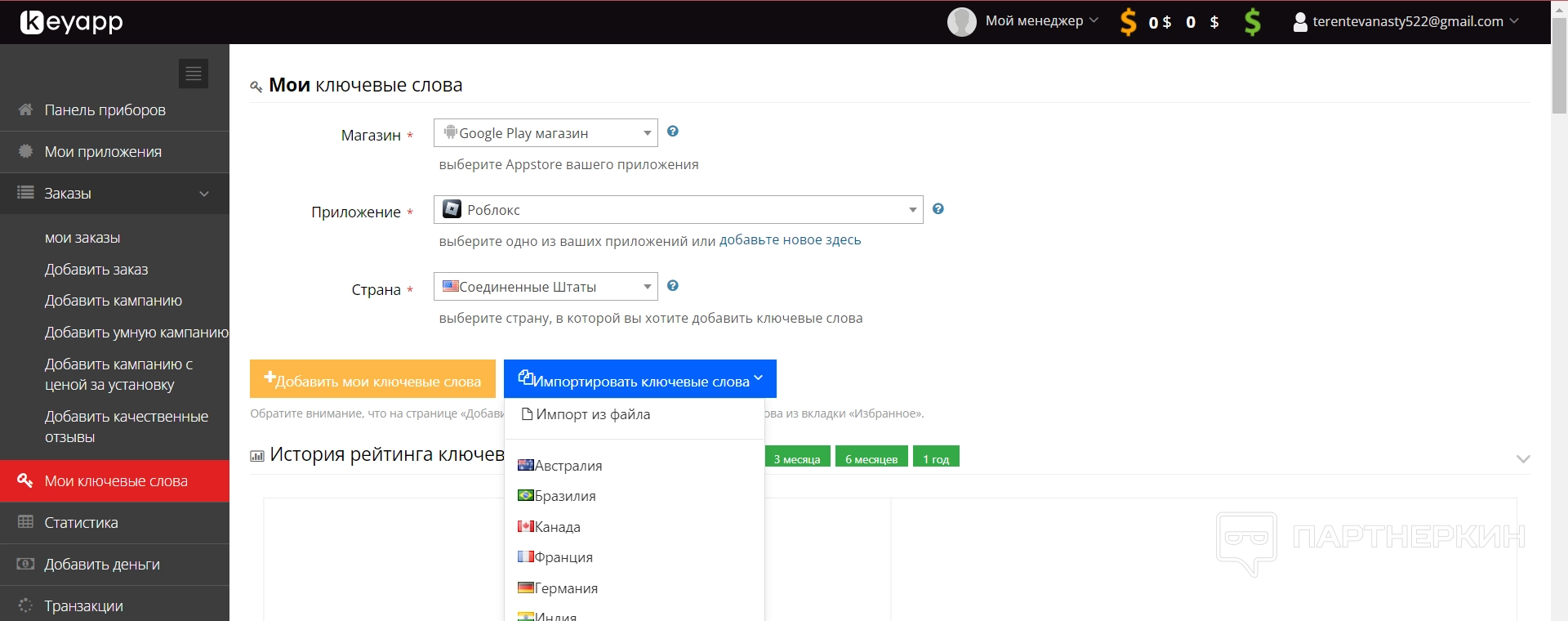Click help icon next to Магазин field
This screenshot has width=1568, height=621.
coord(673,132)
